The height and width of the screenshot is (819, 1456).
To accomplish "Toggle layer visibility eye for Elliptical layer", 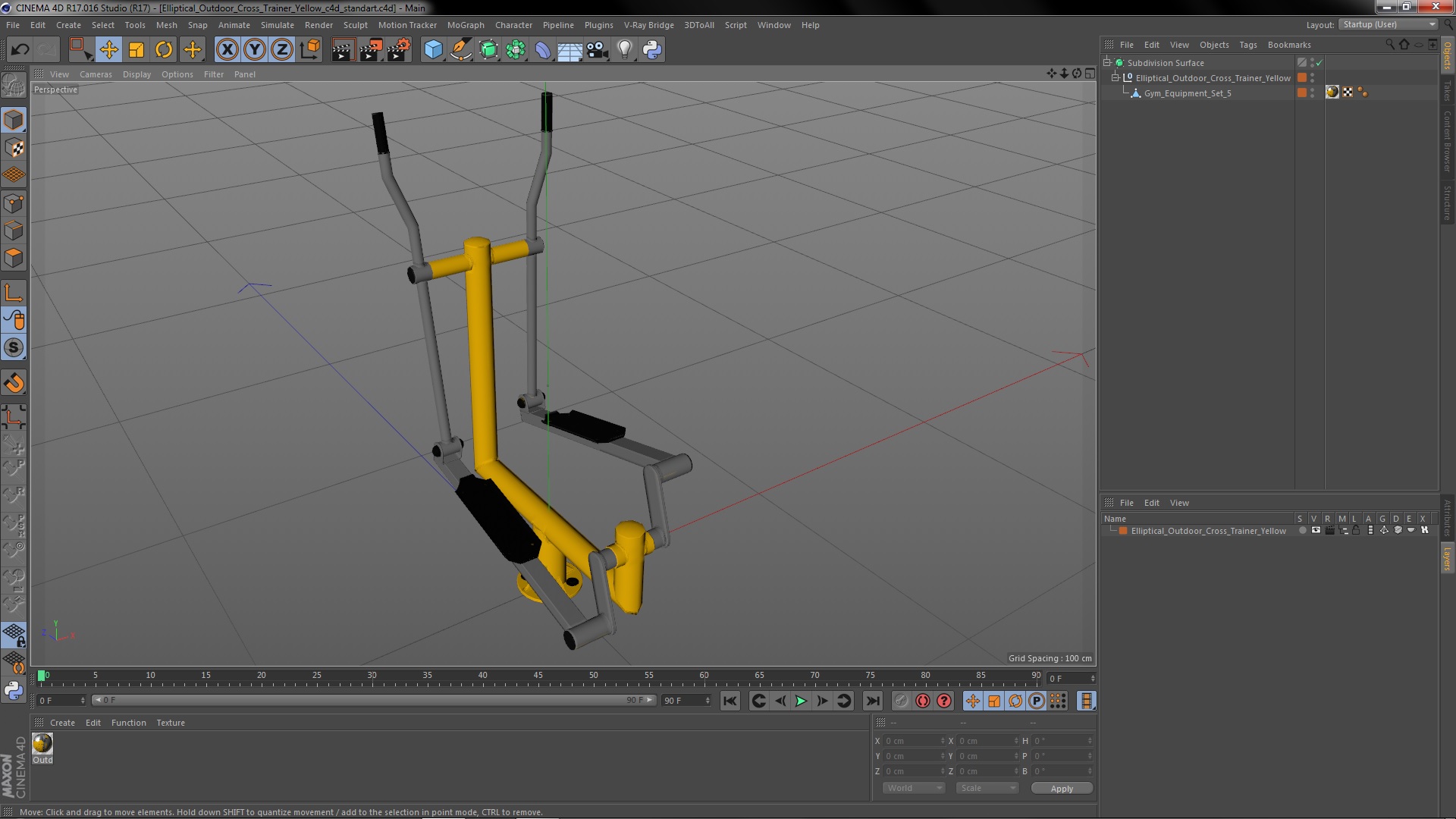I will pyautogui.click(x=1316, y=531).
